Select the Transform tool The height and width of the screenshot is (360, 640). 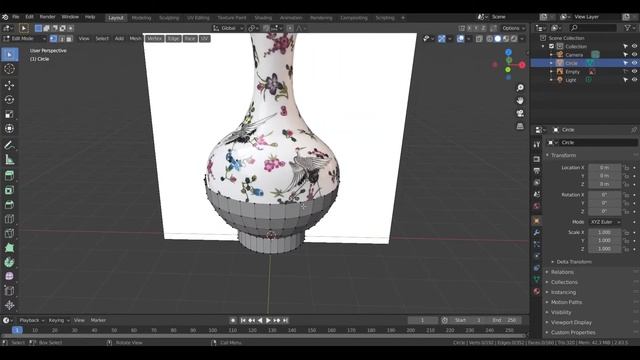click(9, 128)
